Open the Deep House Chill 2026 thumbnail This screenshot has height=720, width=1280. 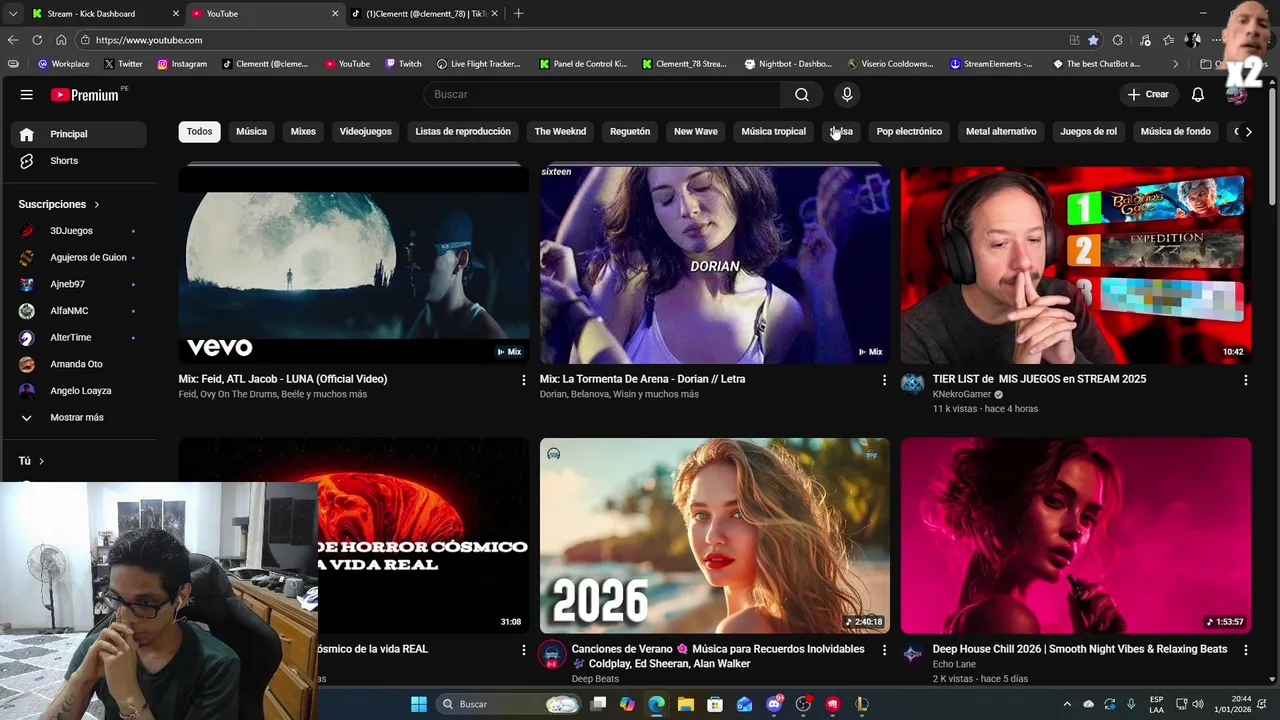click(1076, 536)
